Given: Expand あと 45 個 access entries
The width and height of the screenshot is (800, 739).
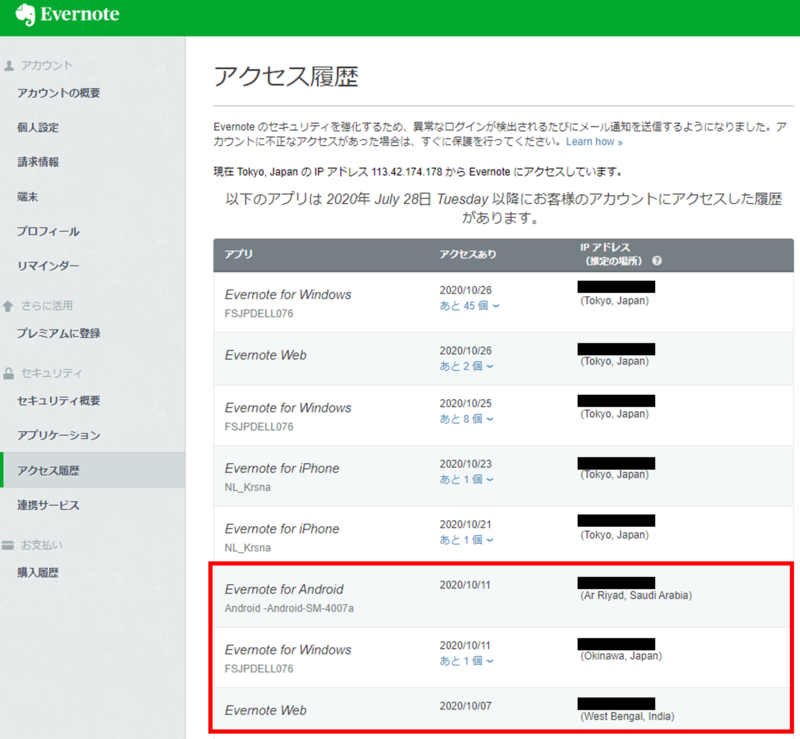Looking at the screenshot, I should [469, 306].
